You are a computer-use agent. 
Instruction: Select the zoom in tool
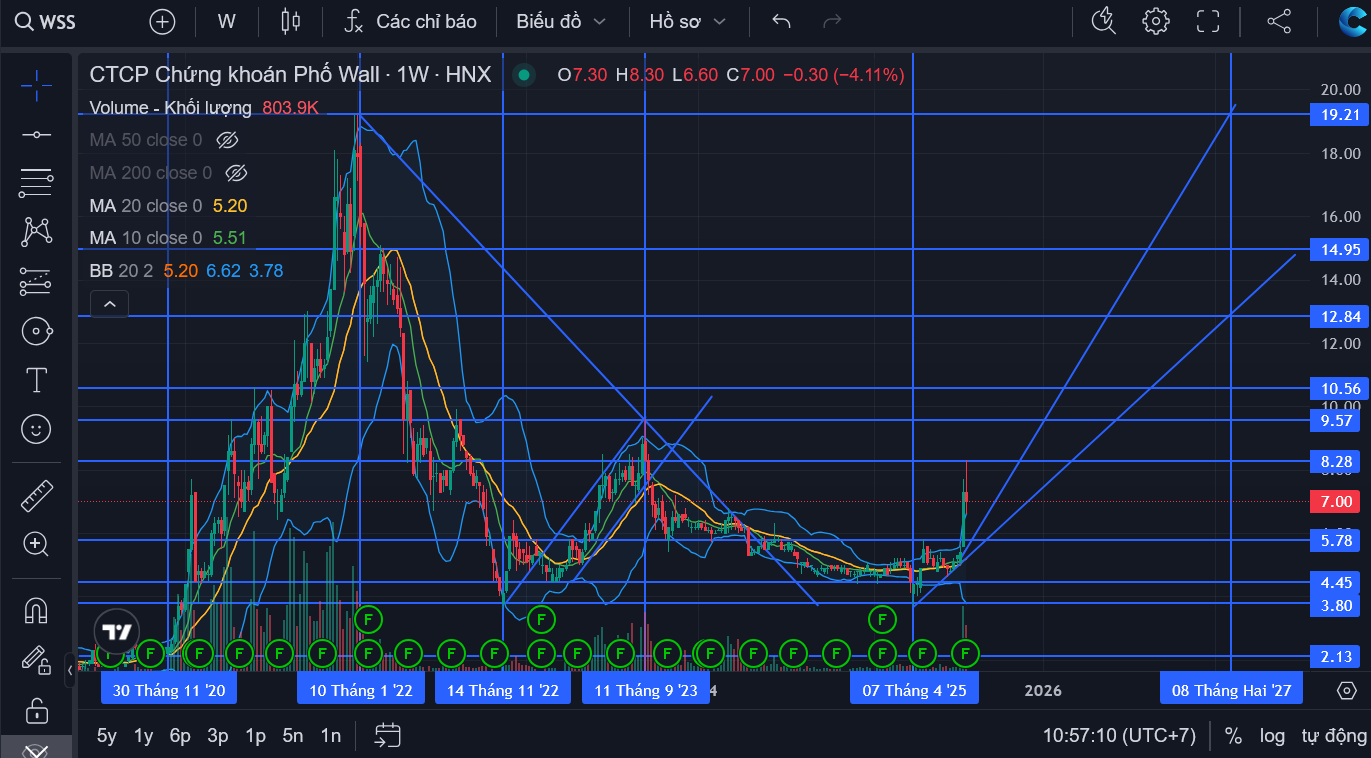[x=36, y=544]
